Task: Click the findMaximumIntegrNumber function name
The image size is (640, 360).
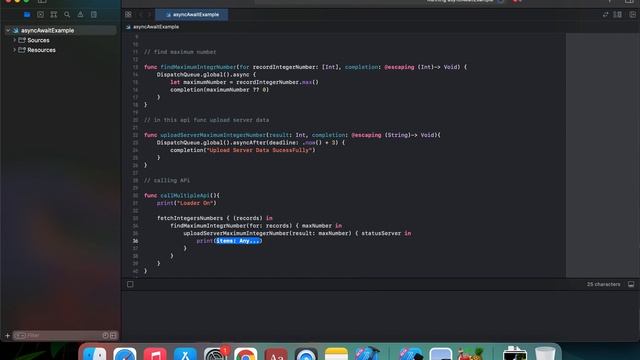Action: pos(198,67)
